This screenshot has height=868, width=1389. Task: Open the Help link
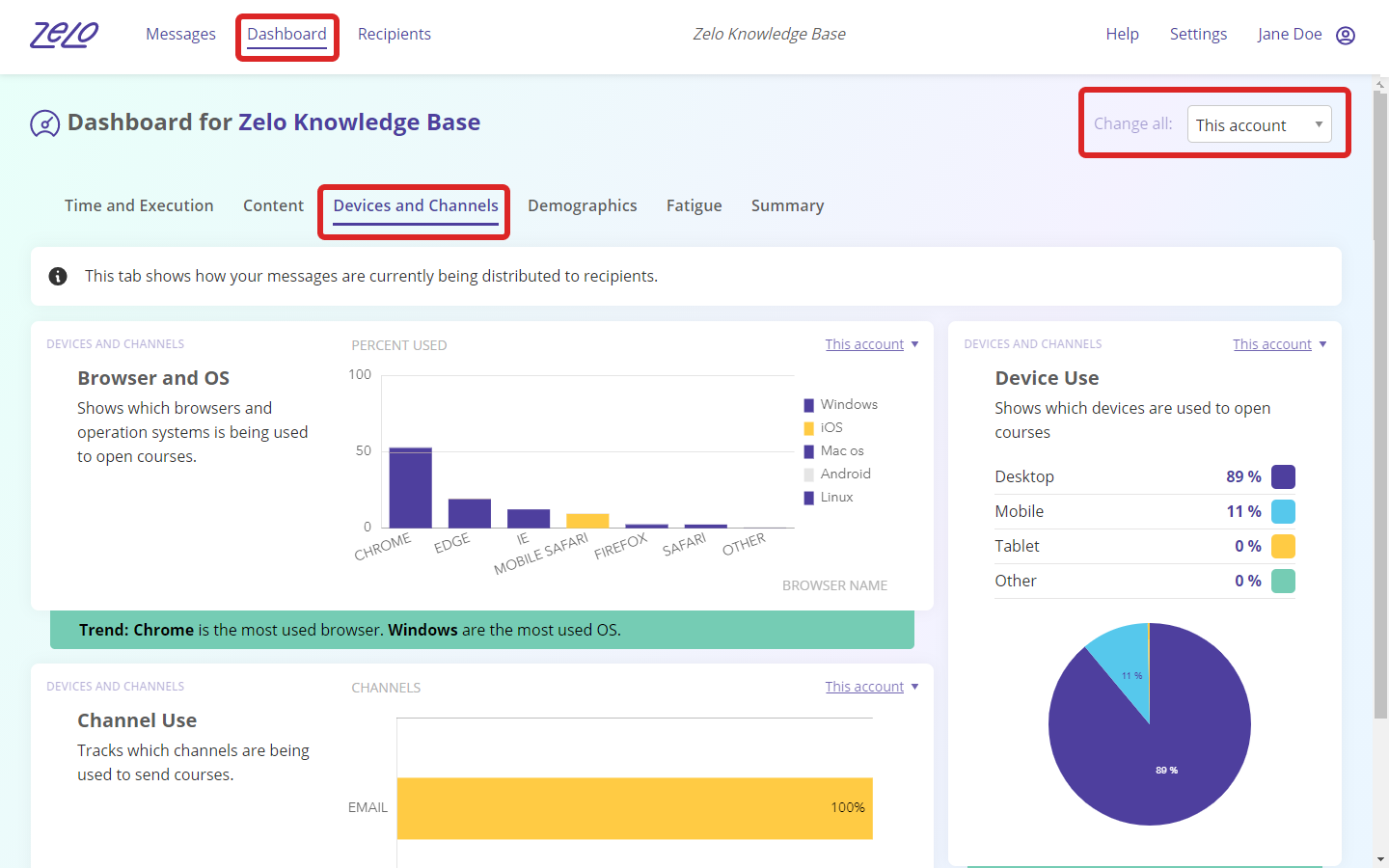coord(1122,34)
